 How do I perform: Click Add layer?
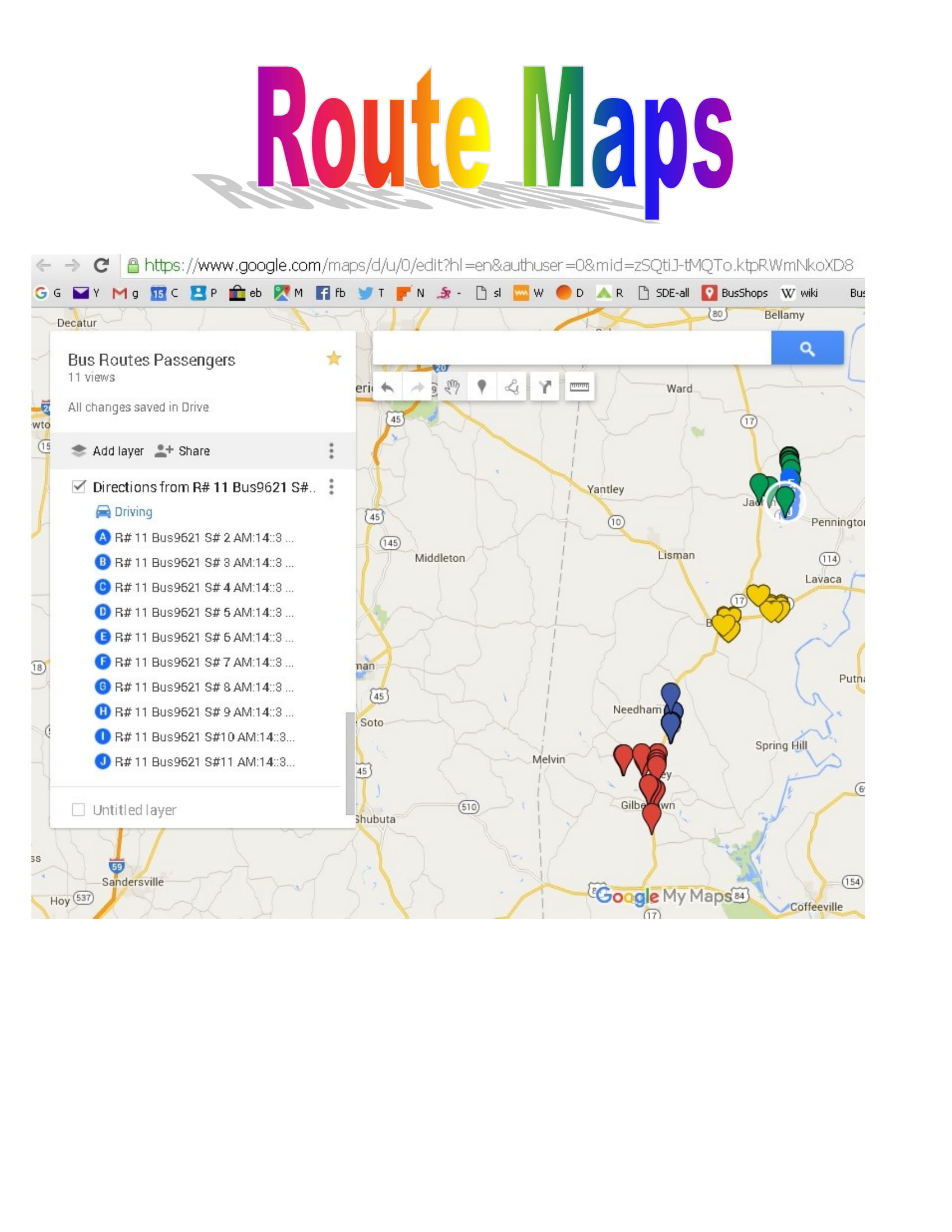107,451
